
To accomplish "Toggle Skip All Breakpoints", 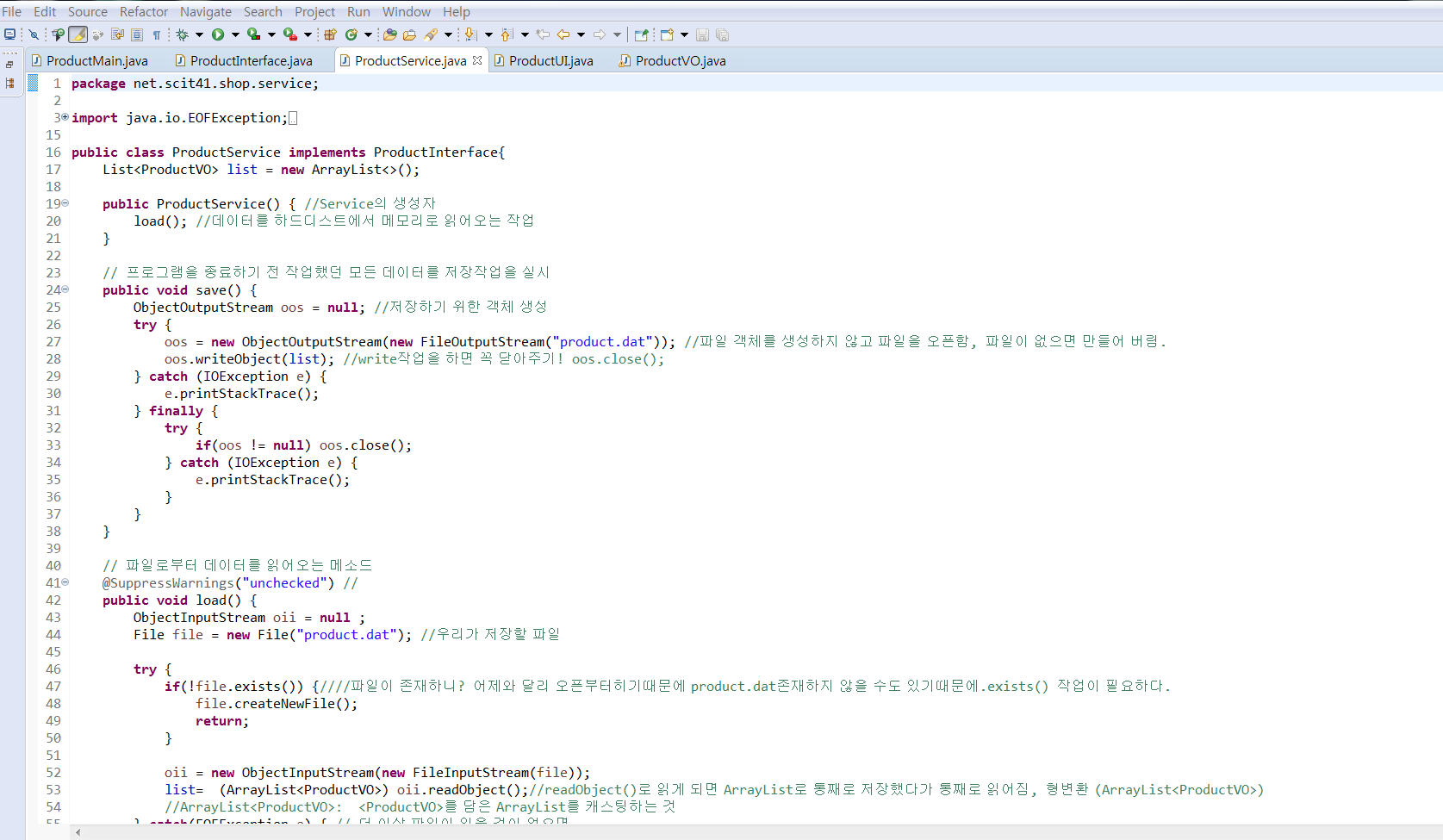I will pos(34,34).
